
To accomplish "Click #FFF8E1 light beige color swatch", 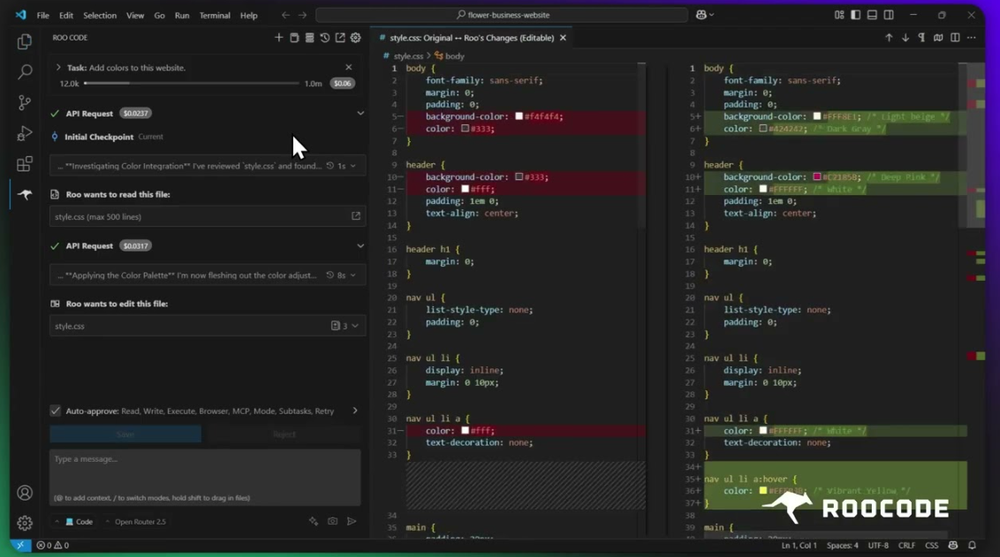I will point(816,116).
